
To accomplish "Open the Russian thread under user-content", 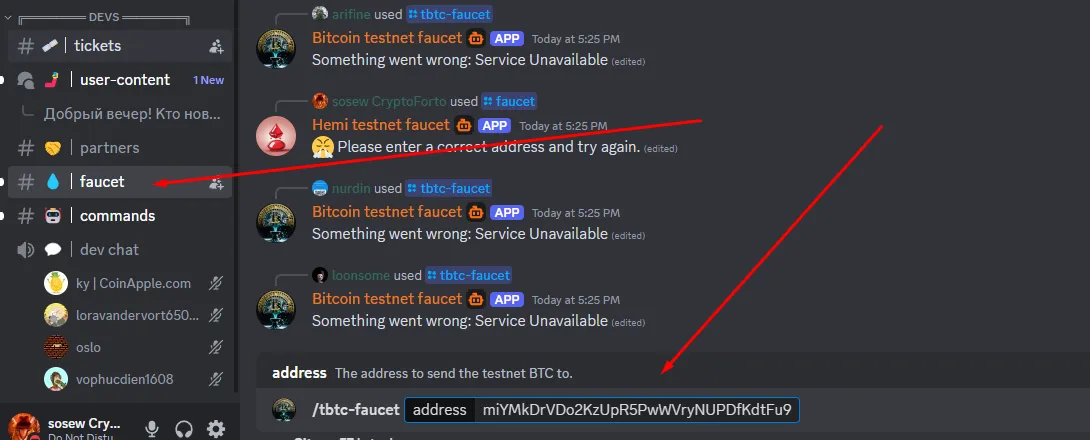I will pos(132,113).
